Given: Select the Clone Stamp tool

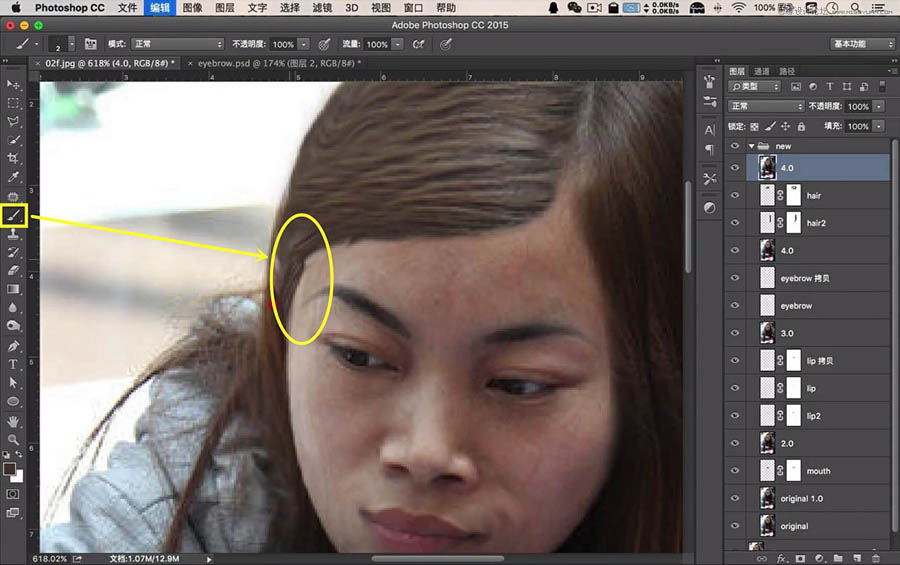Looking at the screenshot, I should pos(13,234).
